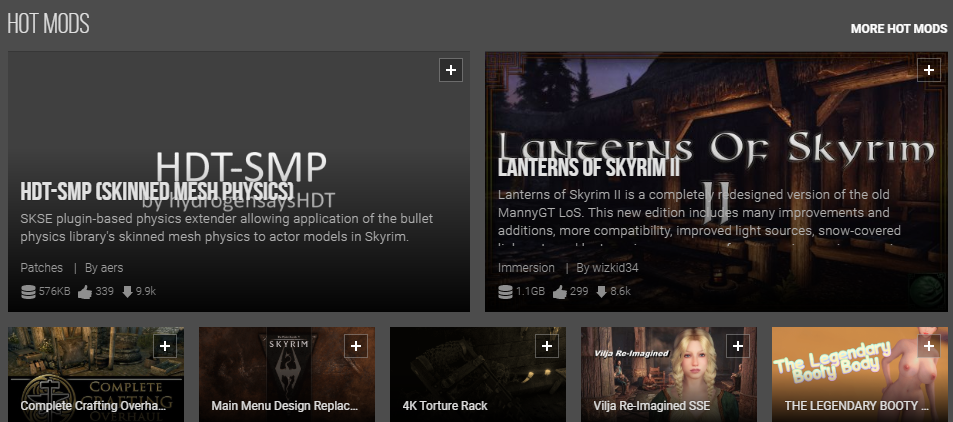
Task: Click the HDT-SMP description starting 'SKSE plugin-based'
Action: (x=227, y=227)
